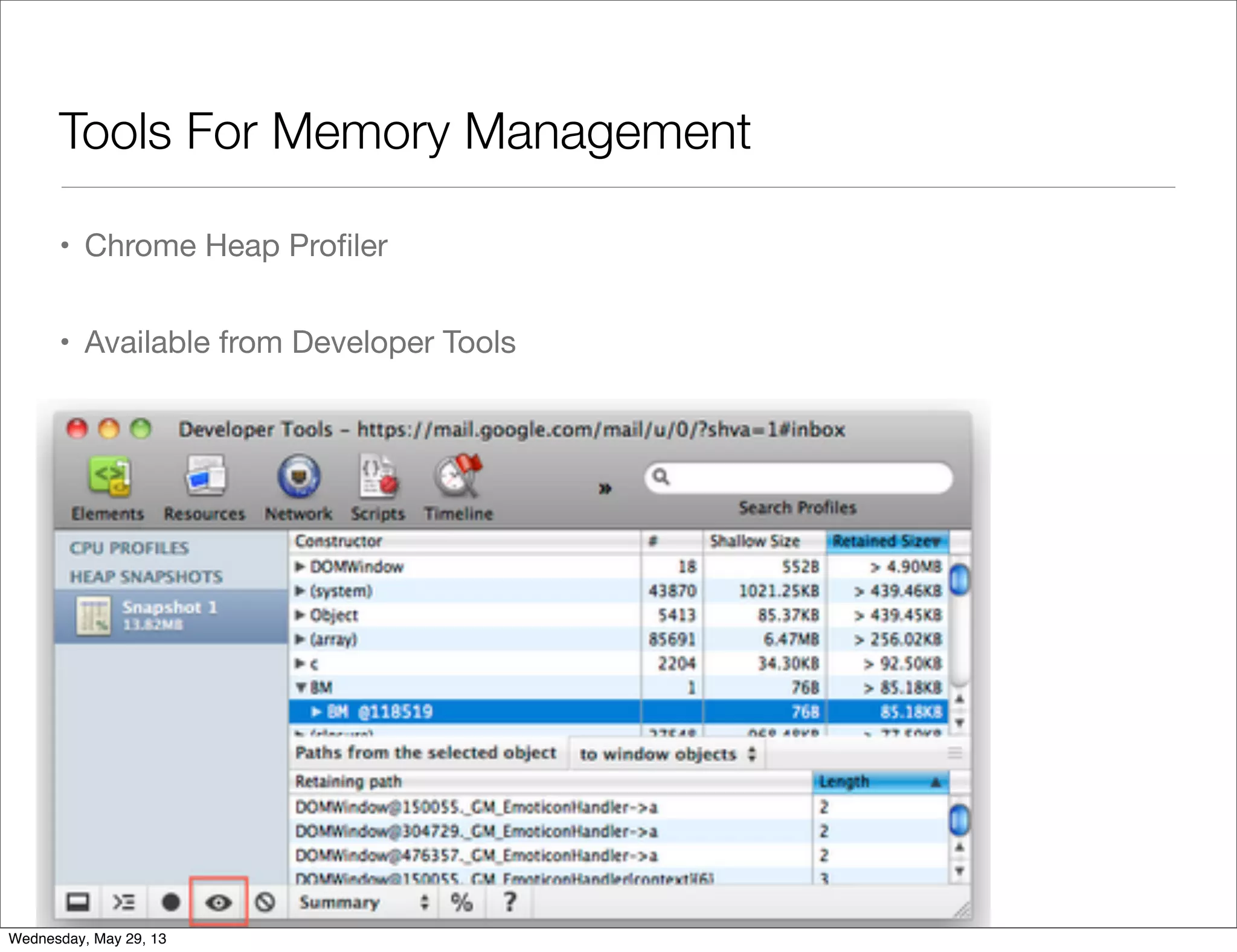Click down arrow of constructor table scrollbar
This screenshot has width=1237, height=952.
(959, 722)
